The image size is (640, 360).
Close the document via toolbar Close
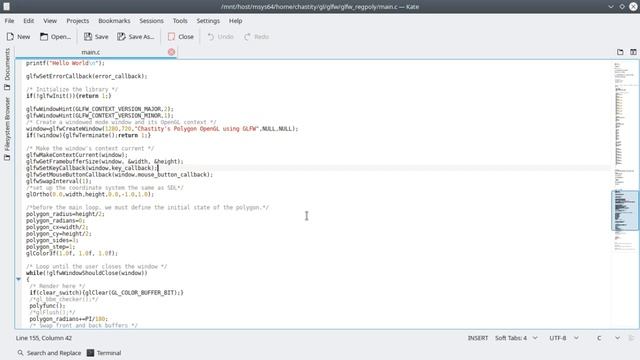click(181, 37)
